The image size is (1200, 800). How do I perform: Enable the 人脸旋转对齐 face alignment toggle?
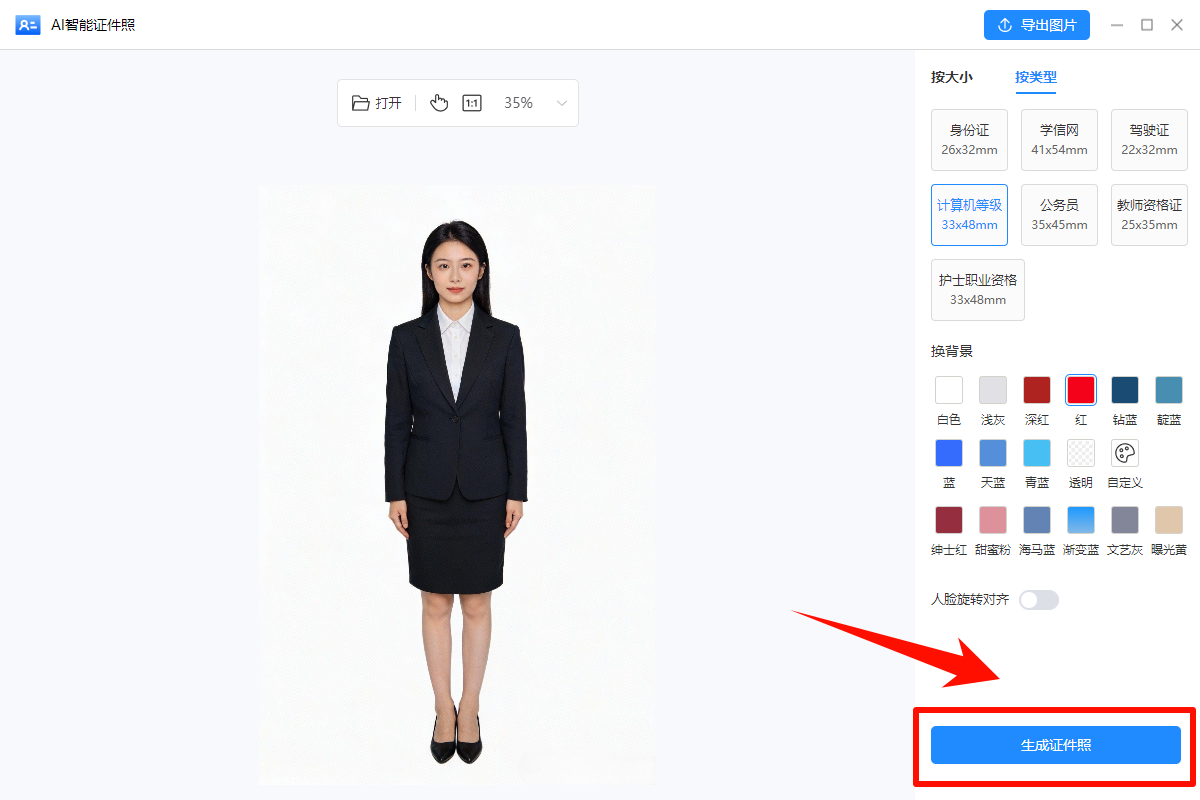(x=1037, y=599)
